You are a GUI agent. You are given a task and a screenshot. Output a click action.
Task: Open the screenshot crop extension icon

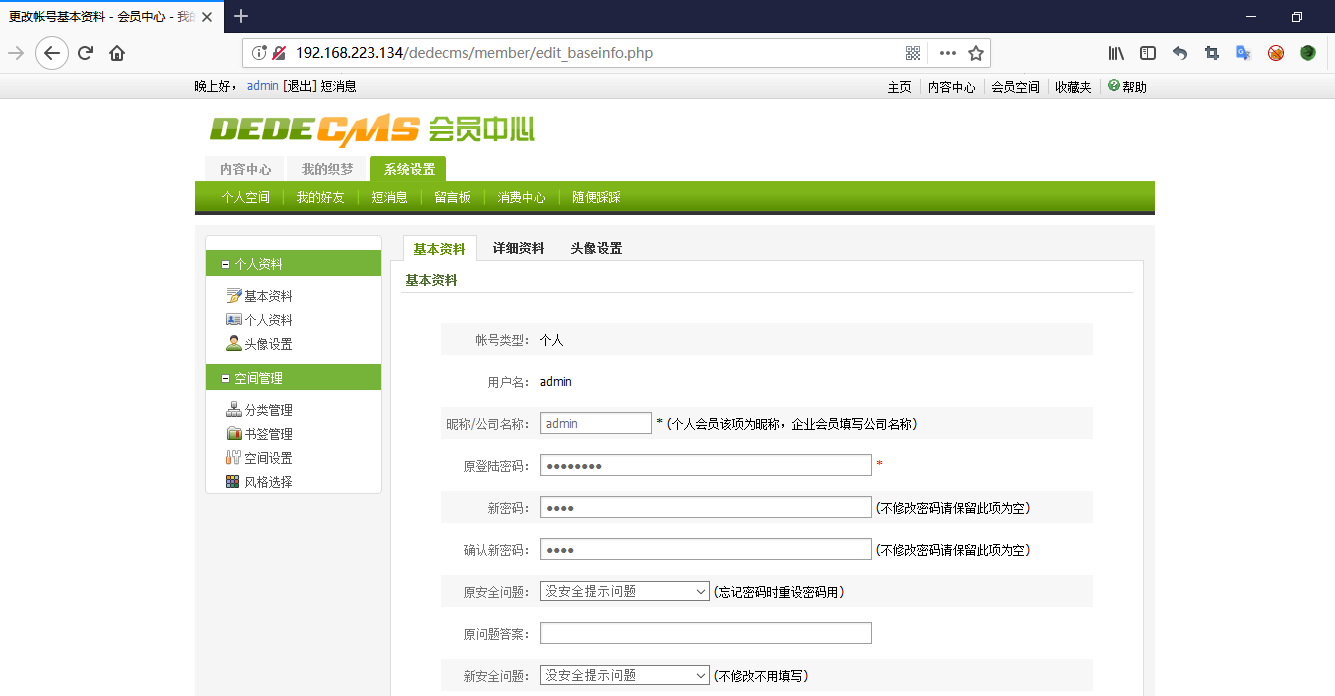tap(1212, 53)
